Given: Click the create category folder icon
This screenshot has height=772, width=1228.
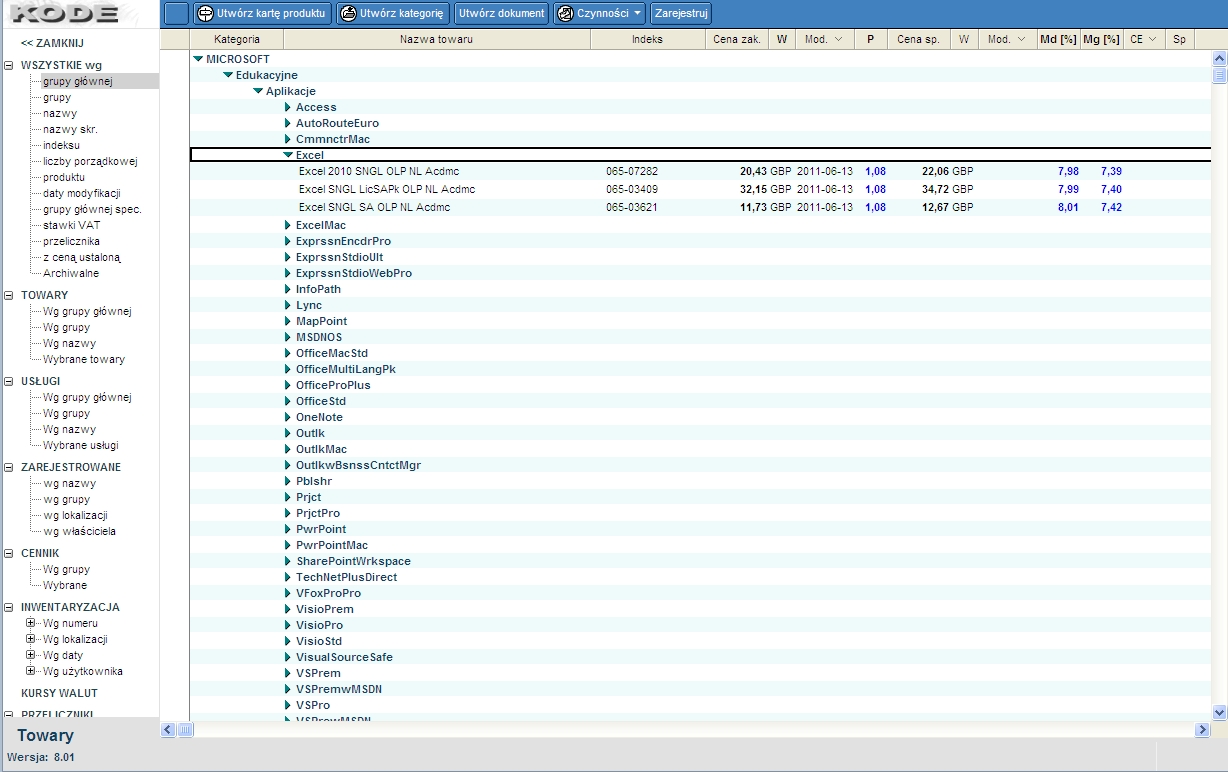Looking at the screenshot, I should coord(349,14).
